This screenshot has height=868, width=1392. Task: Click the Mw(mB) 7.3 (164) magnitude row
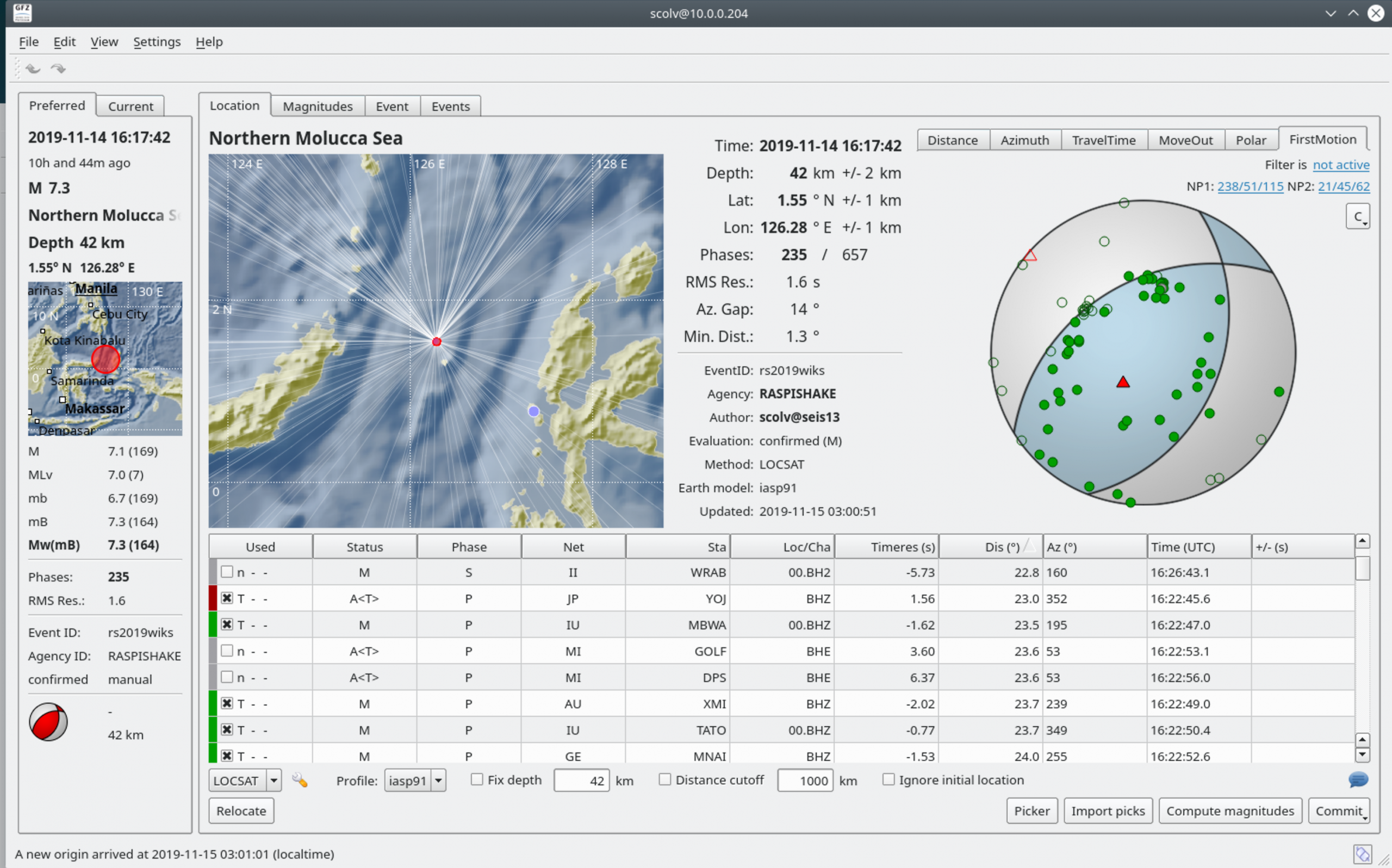(x=94, y=545)
